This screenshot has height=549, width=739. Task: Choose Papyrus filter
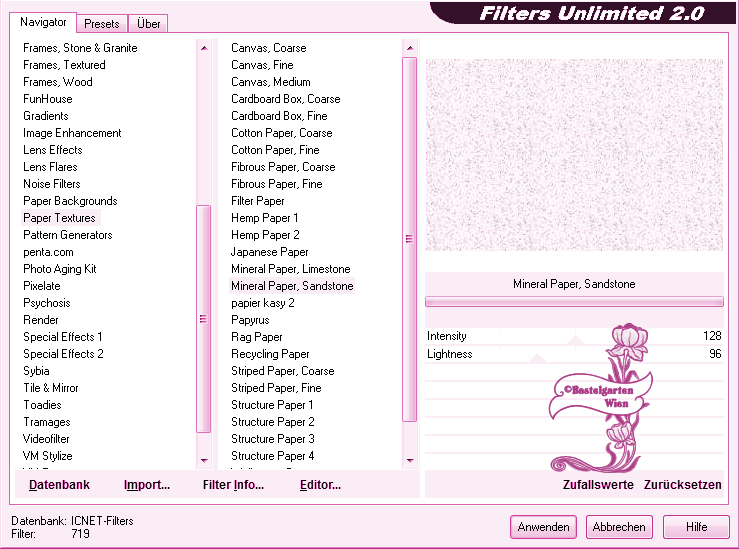[x=250, y=320]
